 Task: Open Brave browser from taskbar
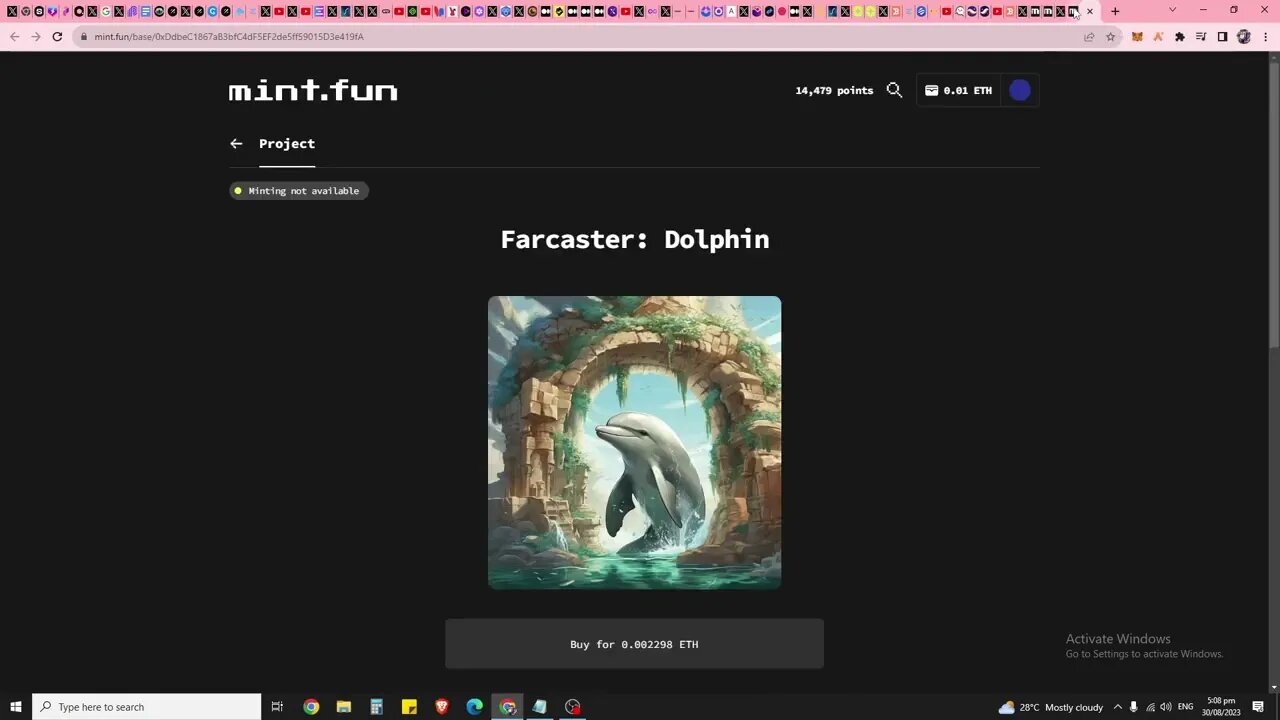(x=442, y=707)
